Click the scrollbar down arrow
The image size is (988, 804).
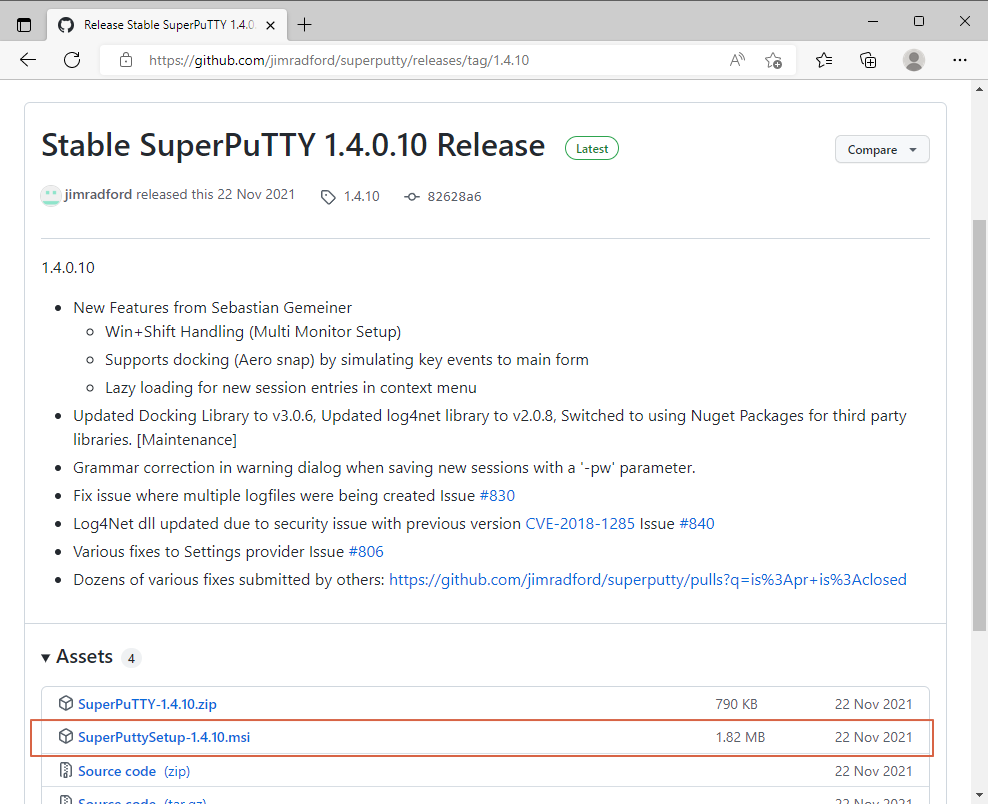(979, 795)
